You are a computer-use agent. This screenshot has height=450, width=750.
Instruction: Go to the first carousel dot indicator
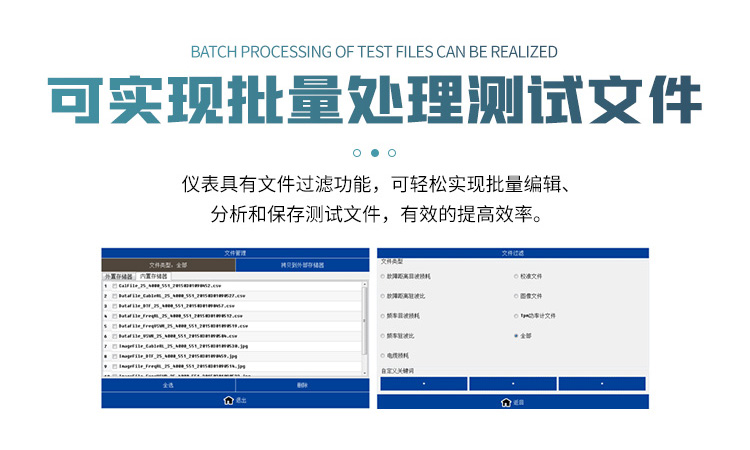coord(357,153)
